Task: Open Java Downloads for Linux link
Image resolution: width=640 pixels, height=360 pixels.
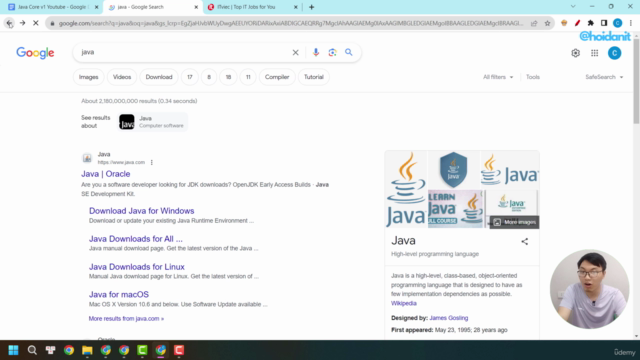Action: point(137,267)
